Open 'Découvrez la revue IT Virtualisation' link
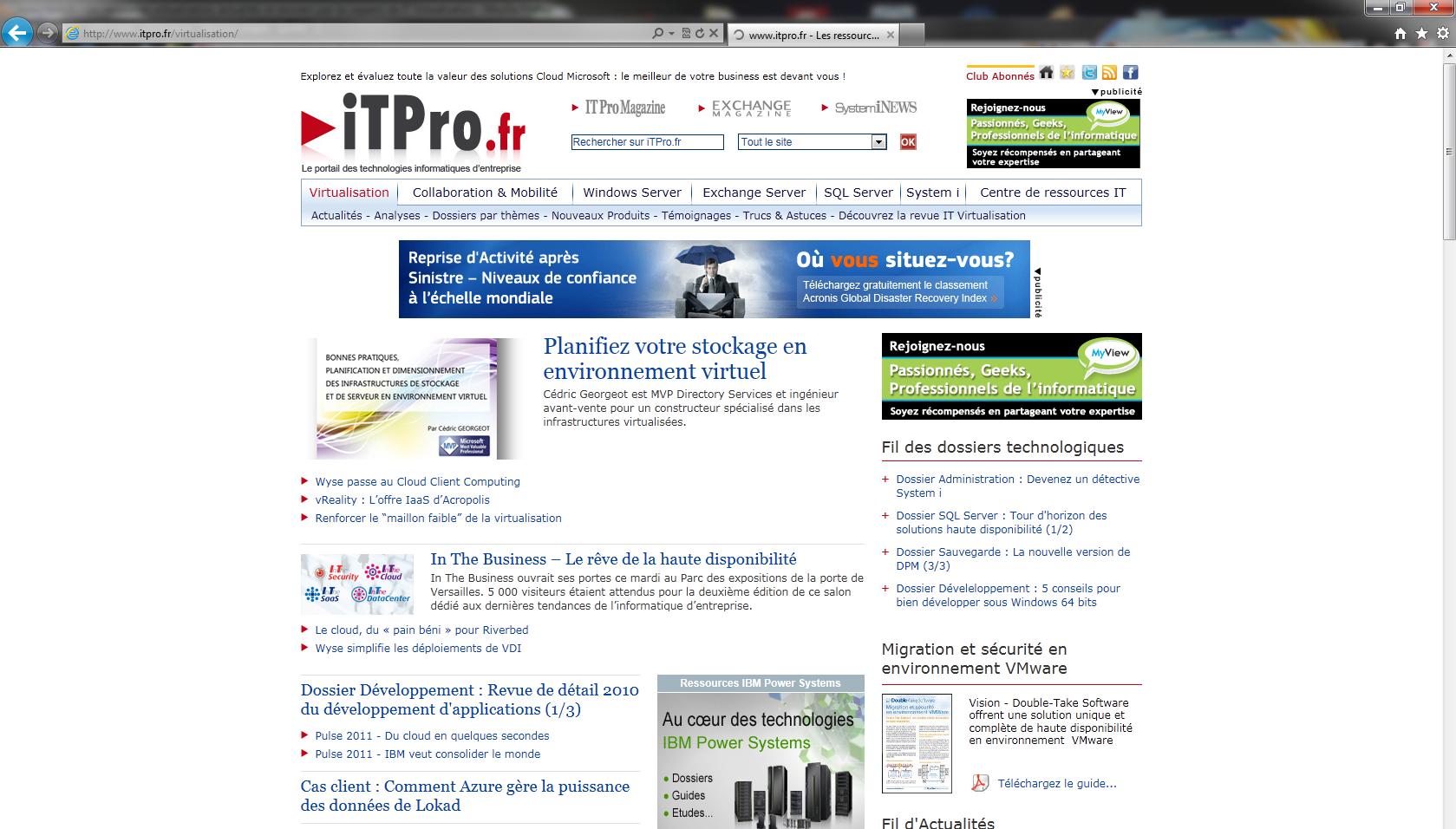The image size is (1456, 829). pyautogui.click(x=932, y=216)
